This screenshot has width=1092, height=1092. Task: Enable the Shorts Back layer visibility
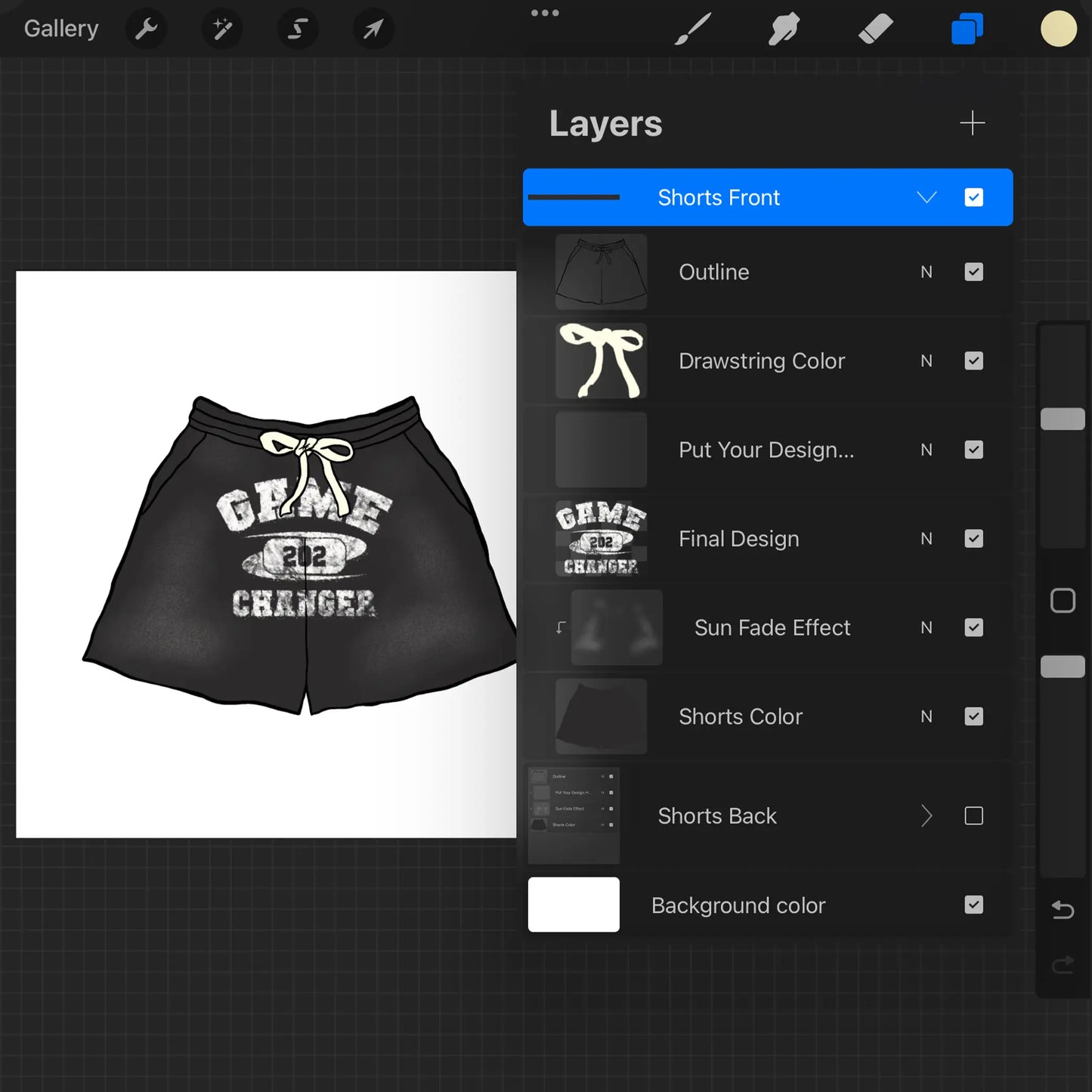click(973, 815)
